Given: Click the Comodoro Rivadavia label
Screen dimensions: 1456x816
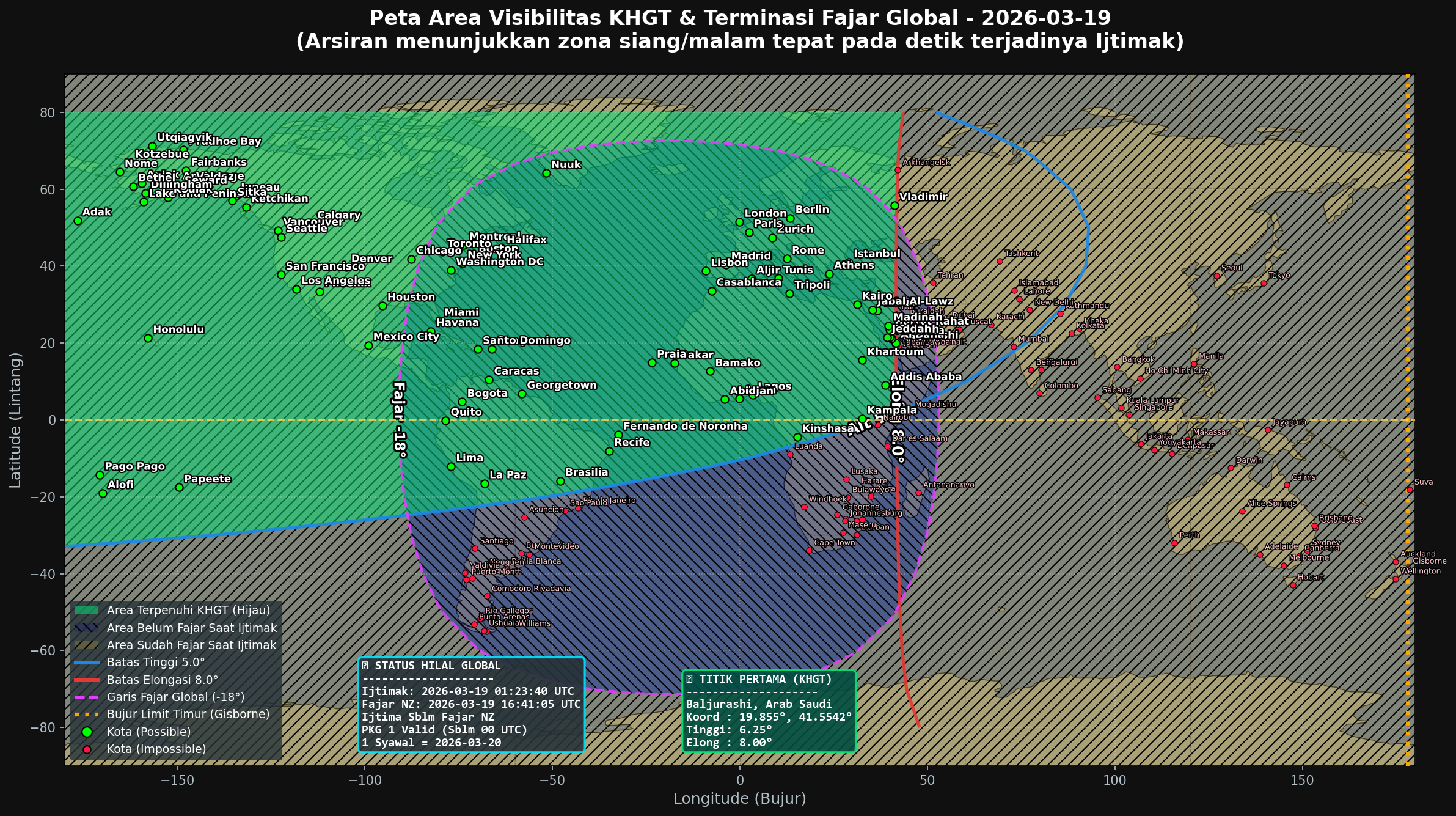Looking at the screenshot, I should coord(532,589).
